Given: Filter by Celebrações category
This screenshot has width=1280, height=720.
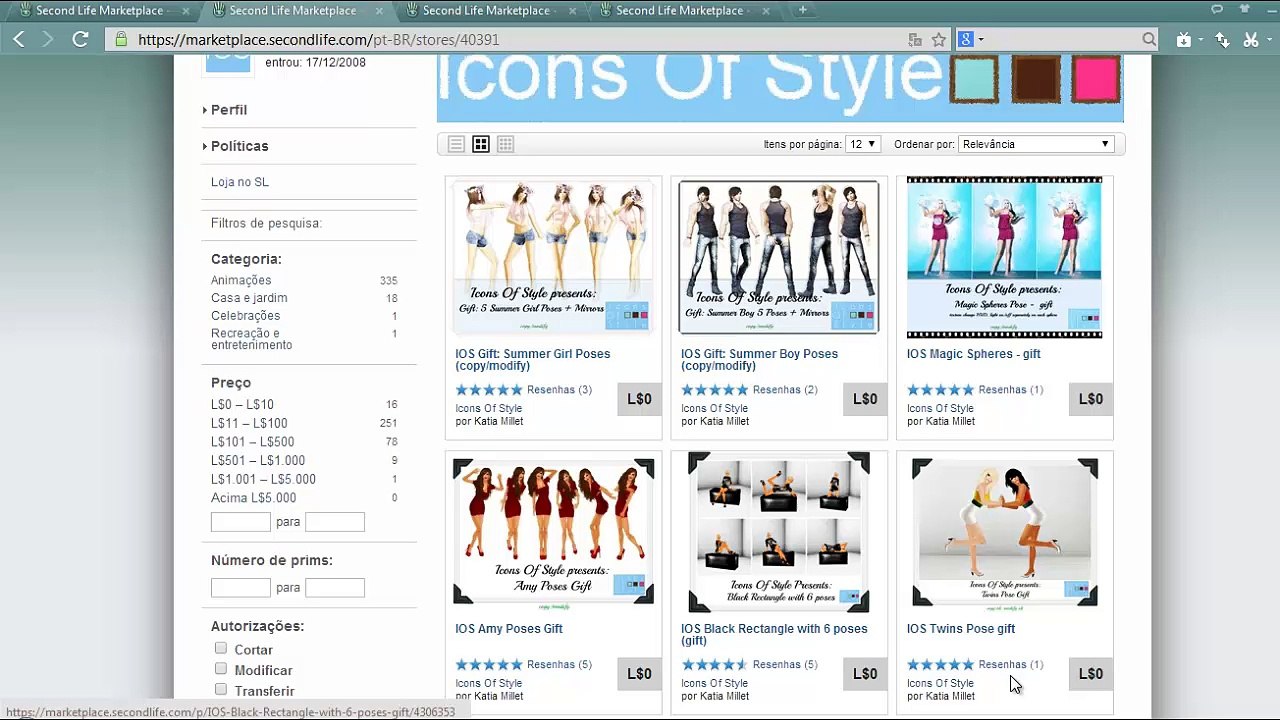Looking at the screenshot, I should 245,315.
